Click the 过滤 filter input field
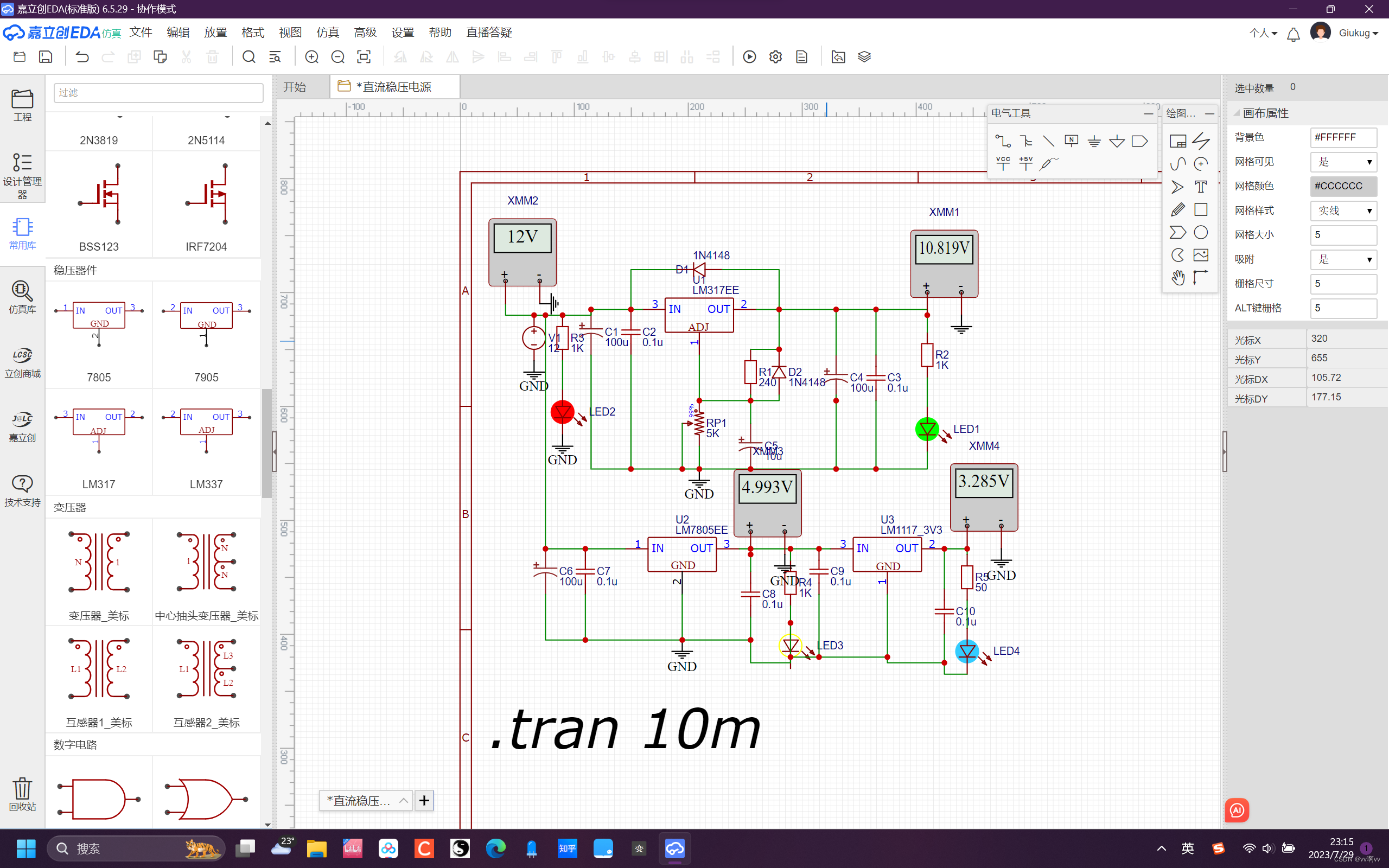Viewport: 1389px width, 868px height. pos(158,92)
